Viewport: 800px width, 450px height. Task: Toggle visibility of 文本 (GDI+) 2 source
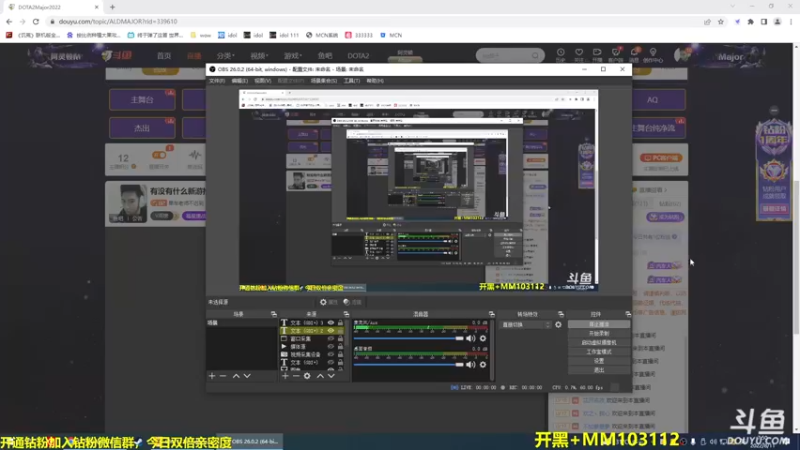[x=331, y=331]
